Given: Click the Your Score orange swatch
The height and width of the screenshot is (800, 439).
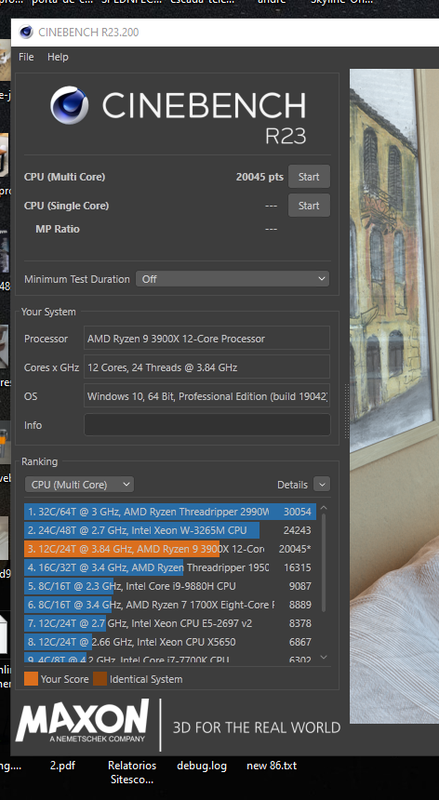Looking at the screenshot, I should tap(31, 679).
